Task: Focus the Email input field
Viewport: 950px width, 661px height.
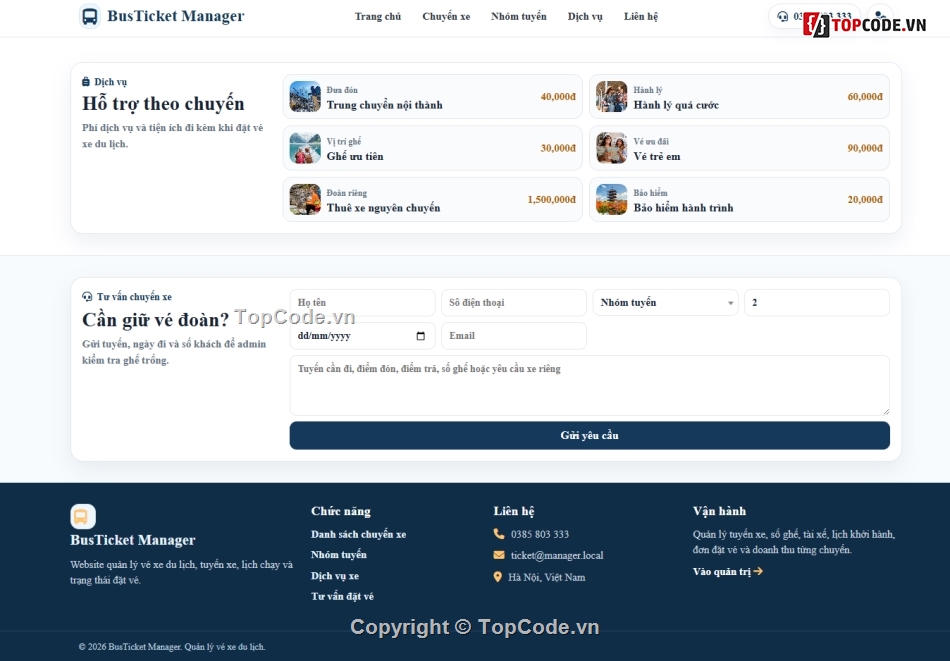Action: point(514,336)
